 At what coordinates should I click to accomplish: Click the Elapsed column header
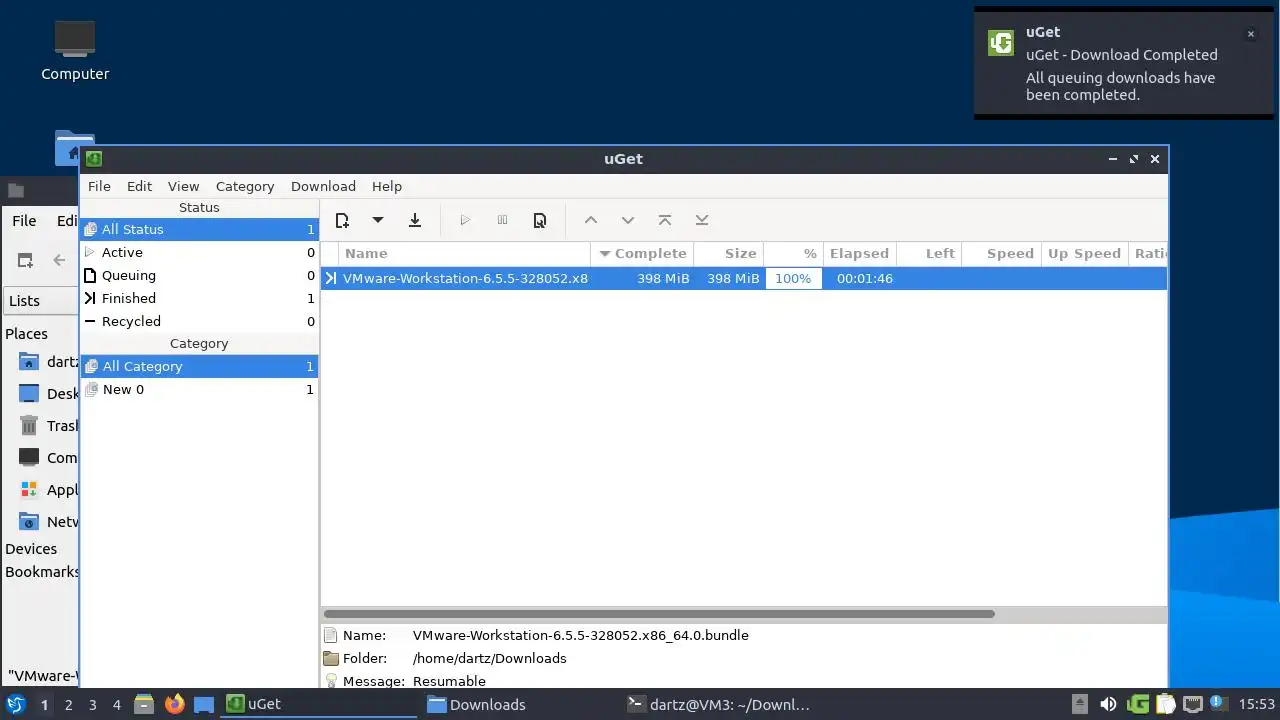[x=859, y=253]
